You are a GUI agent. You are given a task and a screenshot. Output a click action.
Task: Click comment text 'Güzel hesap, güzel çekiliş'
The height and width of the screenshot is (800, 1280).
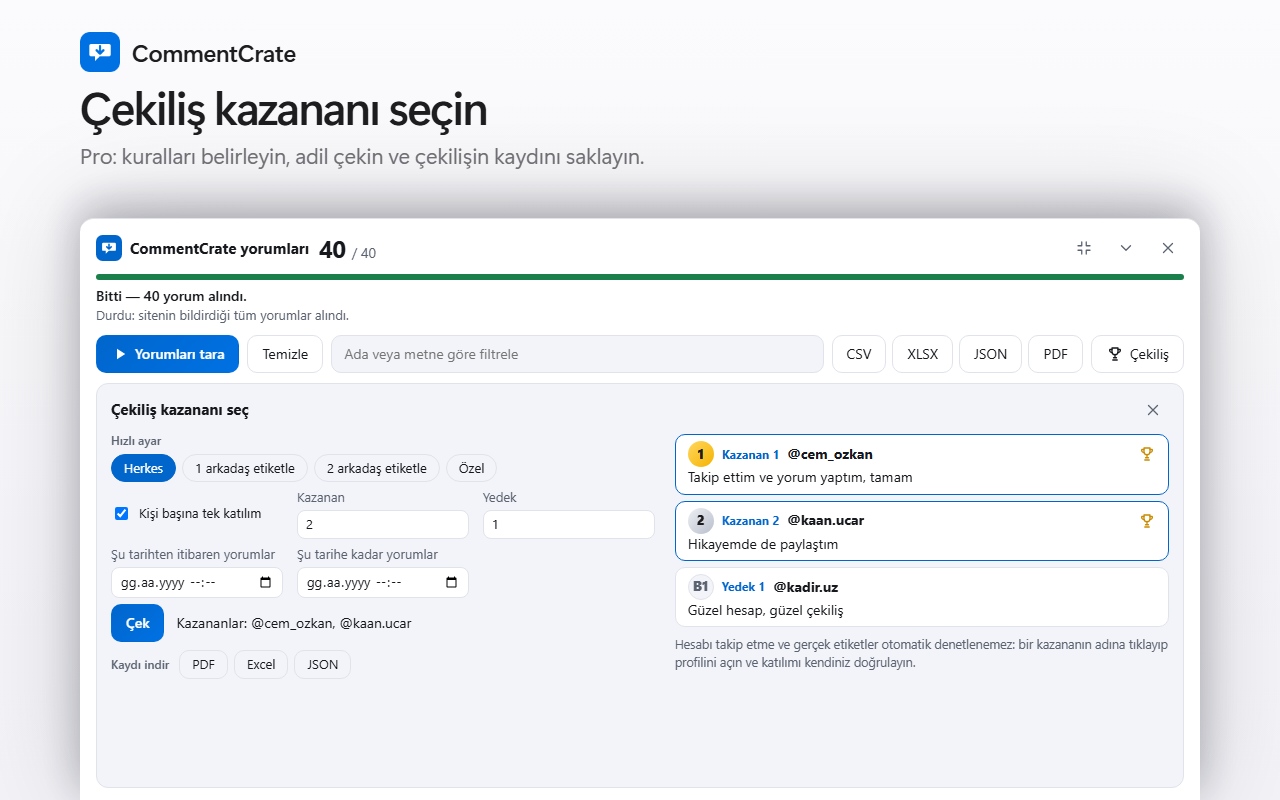coord(766,610)
